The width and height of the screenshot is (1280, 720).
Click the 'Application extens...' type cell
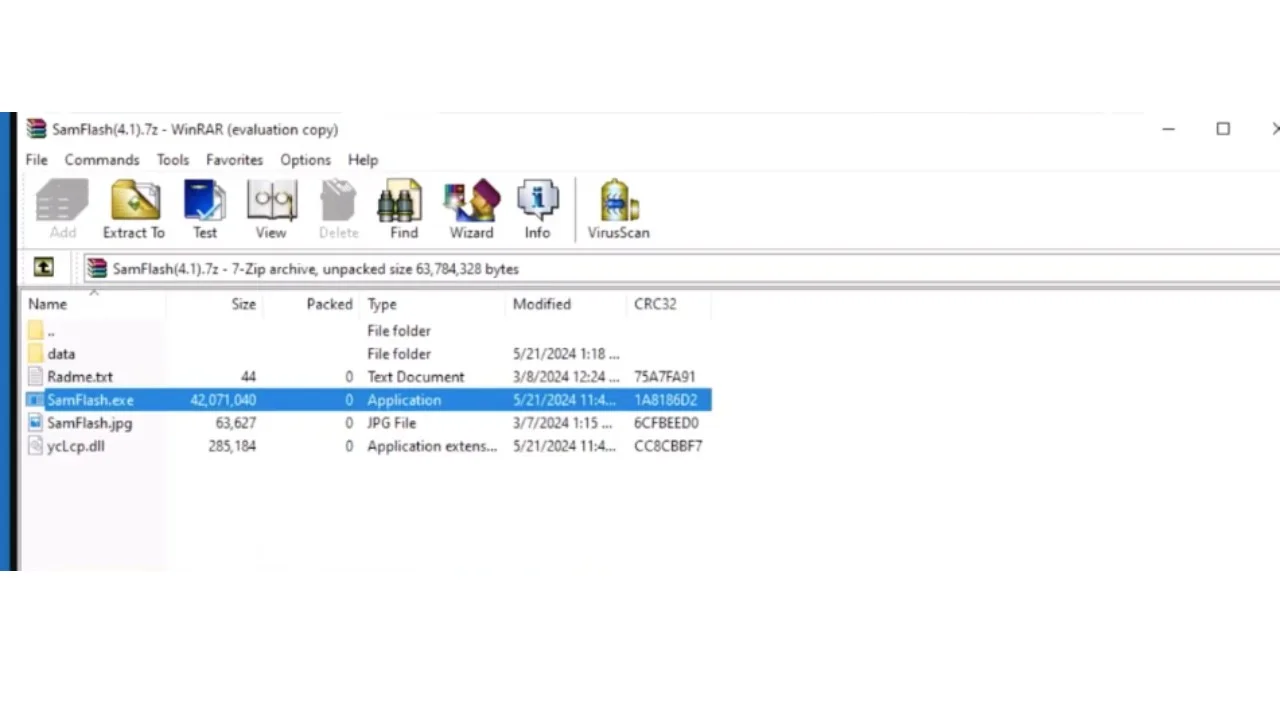432,446
